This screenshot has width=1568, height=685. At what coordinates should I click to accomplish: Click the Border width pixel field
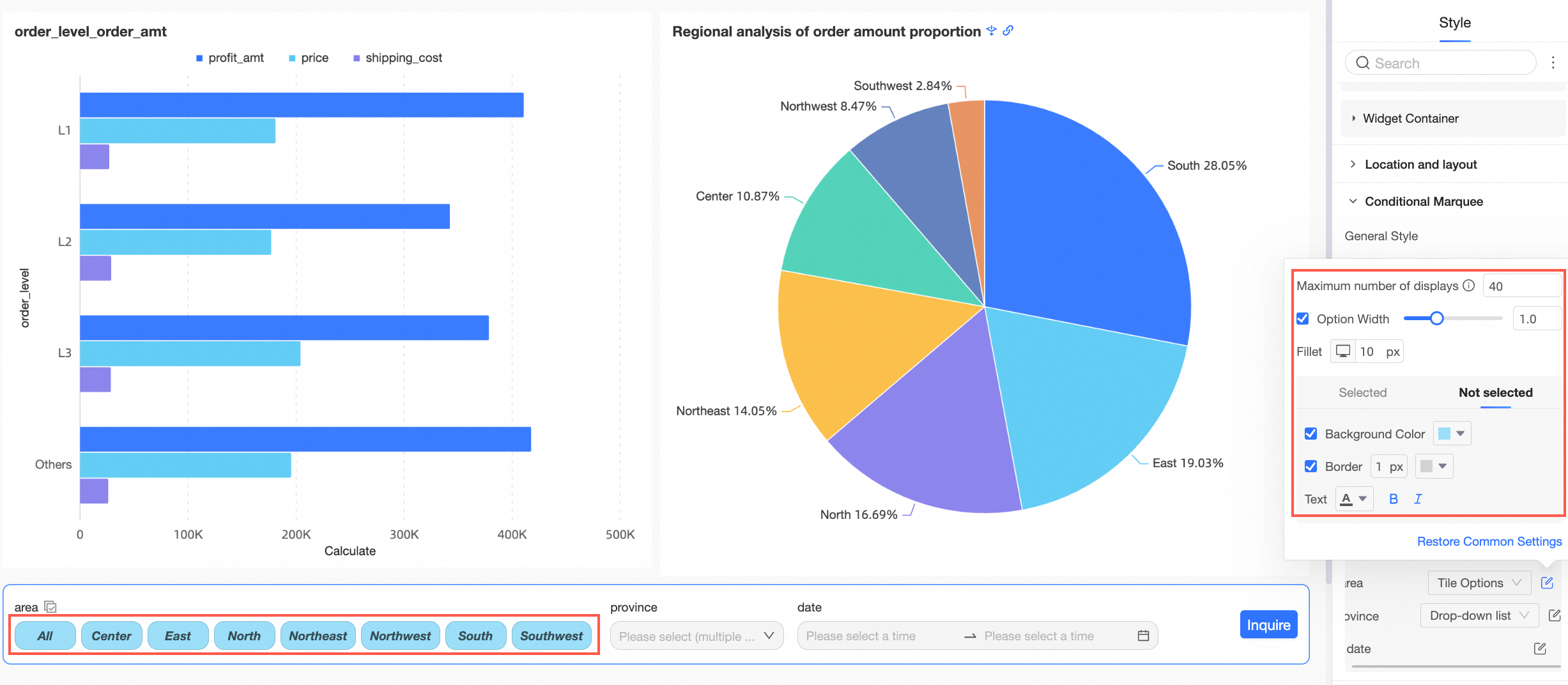click(1389, 466)
